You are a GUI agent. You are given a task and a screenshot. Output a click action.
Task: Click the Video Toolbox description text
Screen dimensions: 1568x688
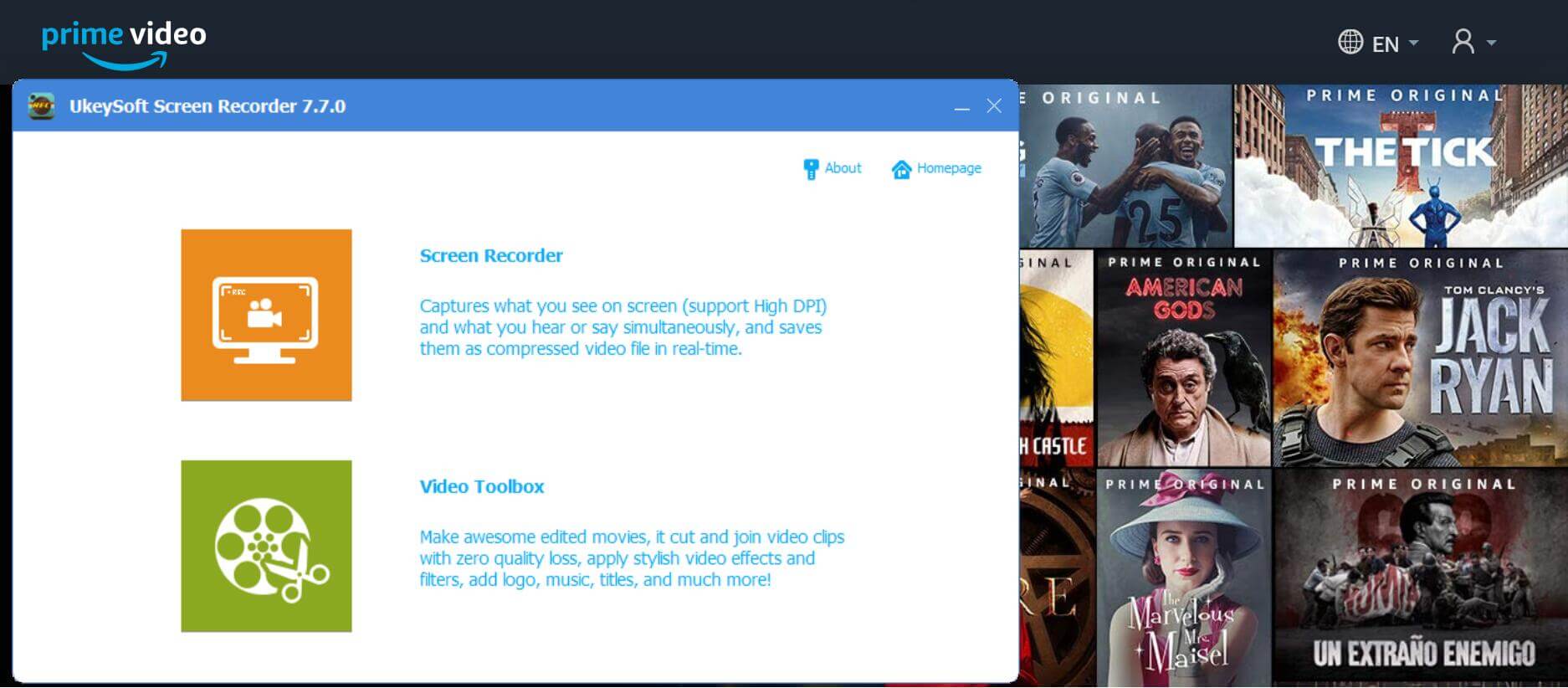(x=632, y=558)
